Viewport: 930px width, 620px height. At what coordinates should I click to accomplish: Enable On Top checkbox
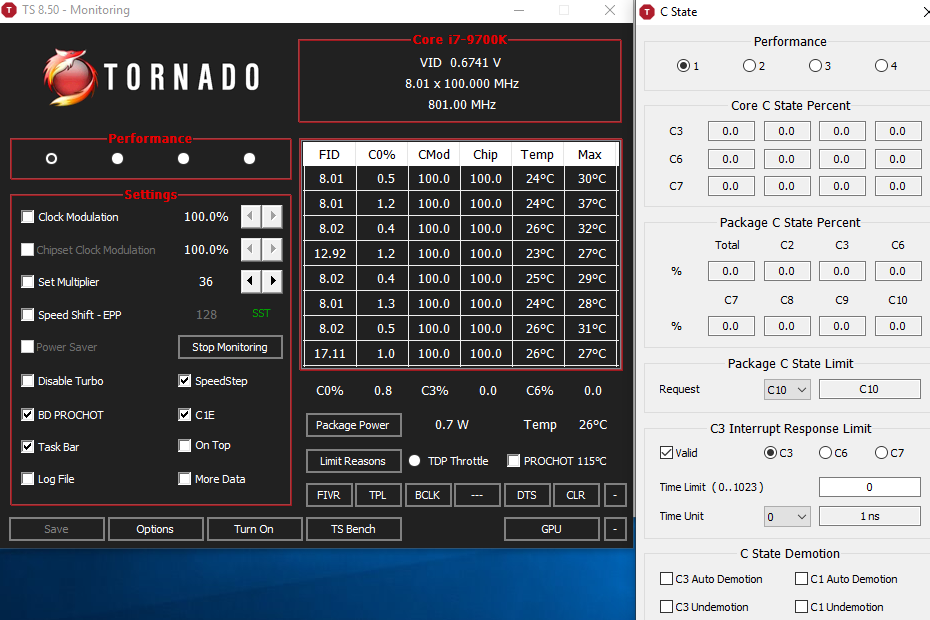[x=184, y=445]
